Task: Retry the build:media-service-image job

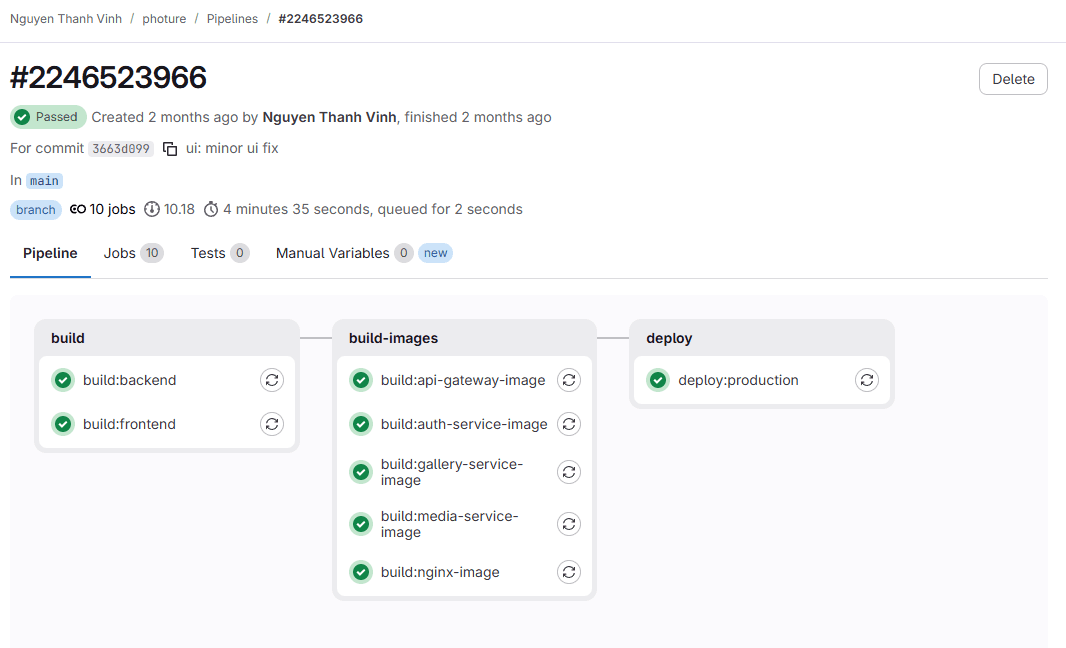Action: pos(568,524)
